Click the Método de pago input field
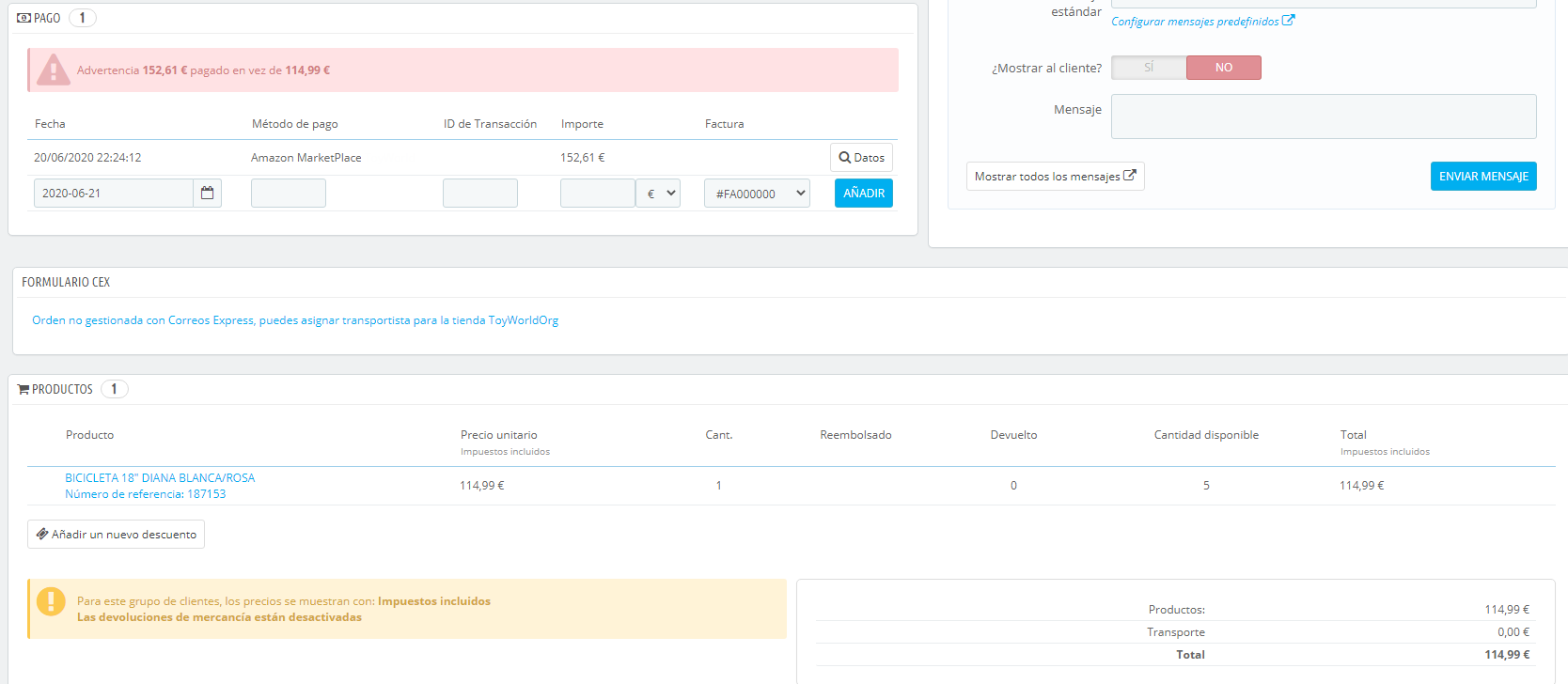Viewport: 1568px width, 684px height. click(289, 194)
